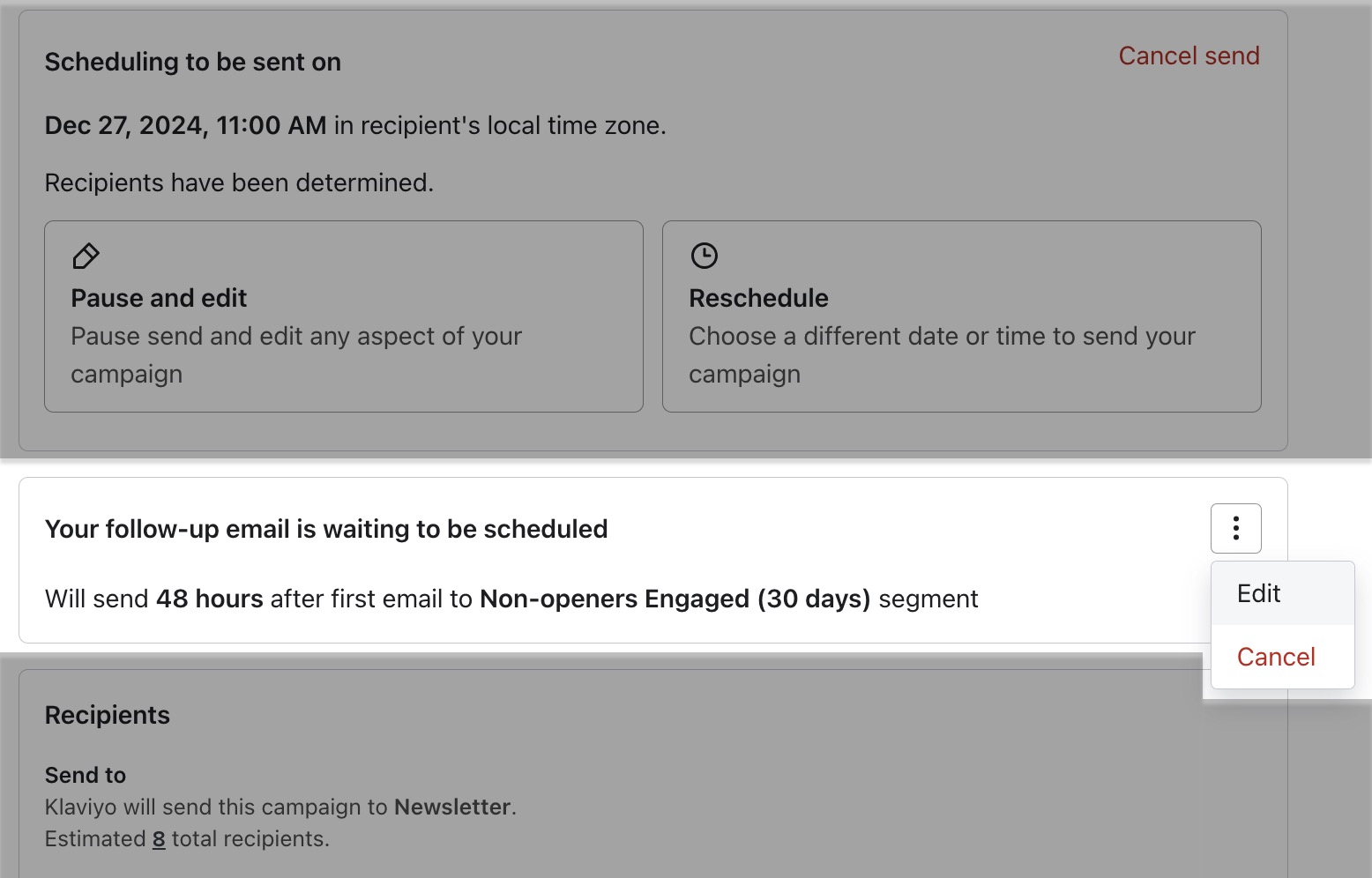Click the clock icon in Reschedule card
1372x878 pixels.
pyautogui.click(x=703, y=256)
